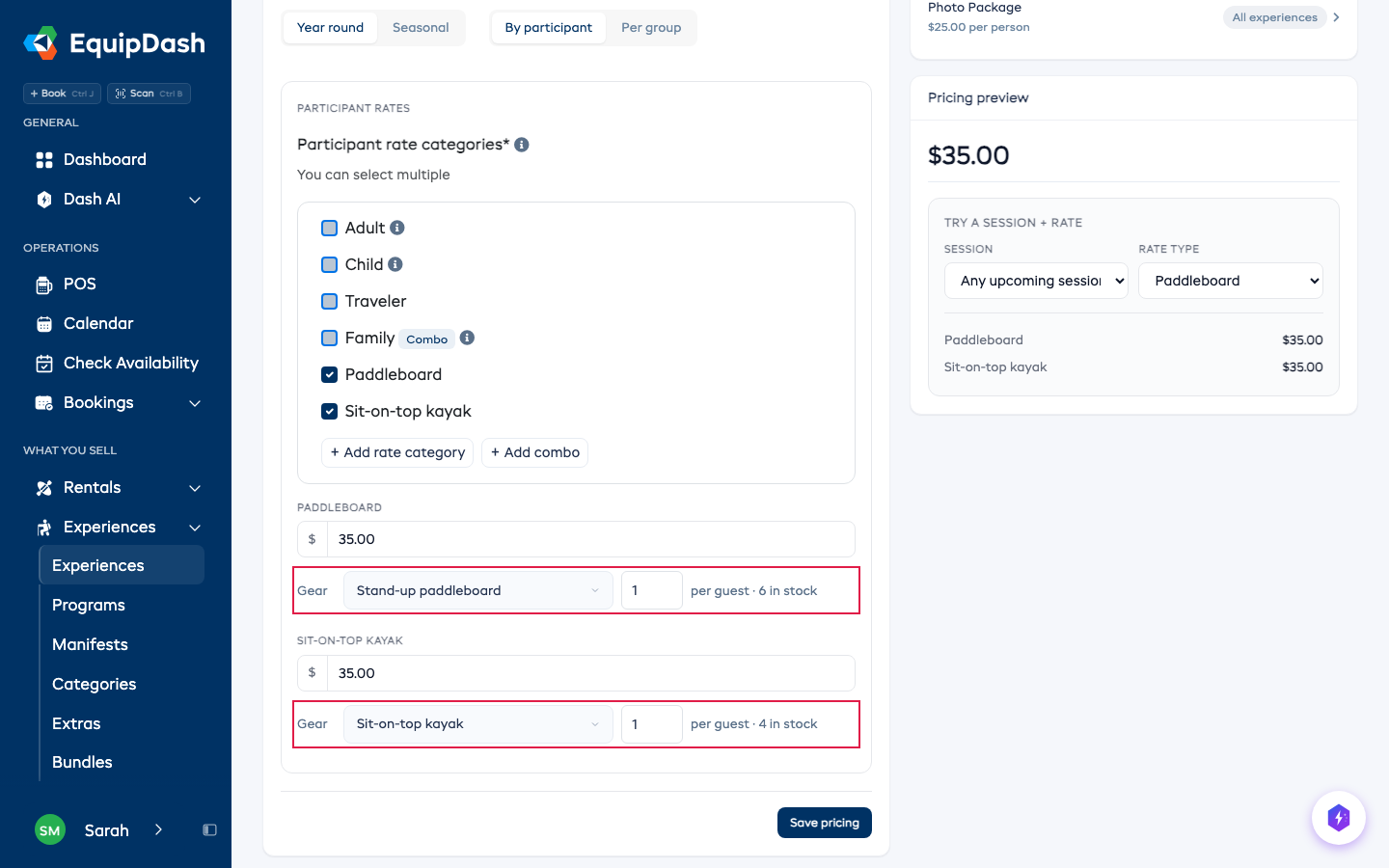Click the info icon beside Family Combo
Screen dimensions: 1389x868
pyautogui.click(x=467, y=338)
